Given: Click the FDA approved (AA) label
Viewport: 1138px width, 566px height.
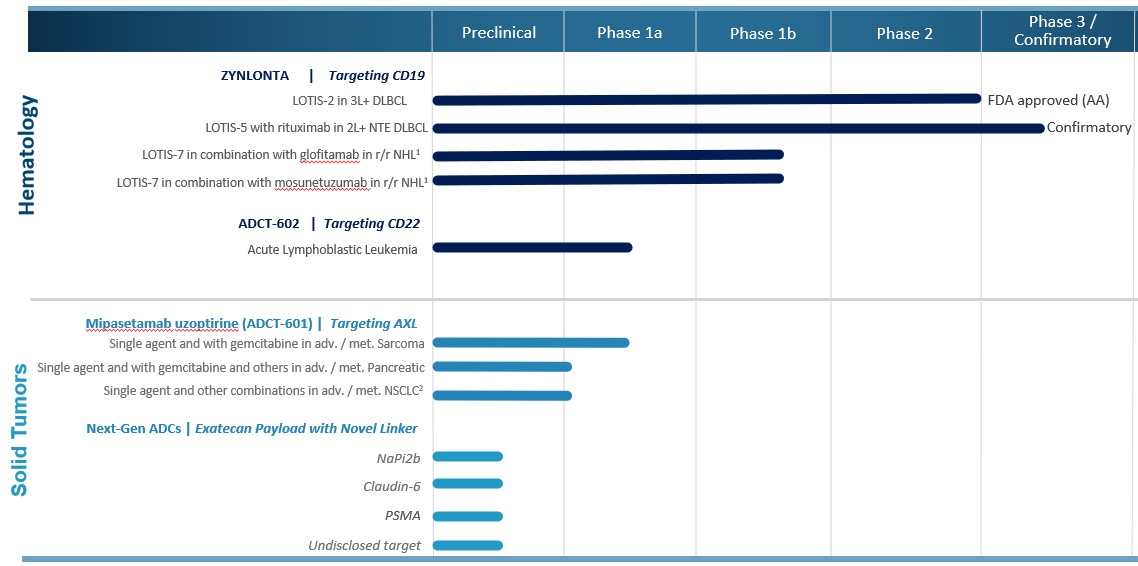Looking at the screenshot, I should click(1047, 100).
